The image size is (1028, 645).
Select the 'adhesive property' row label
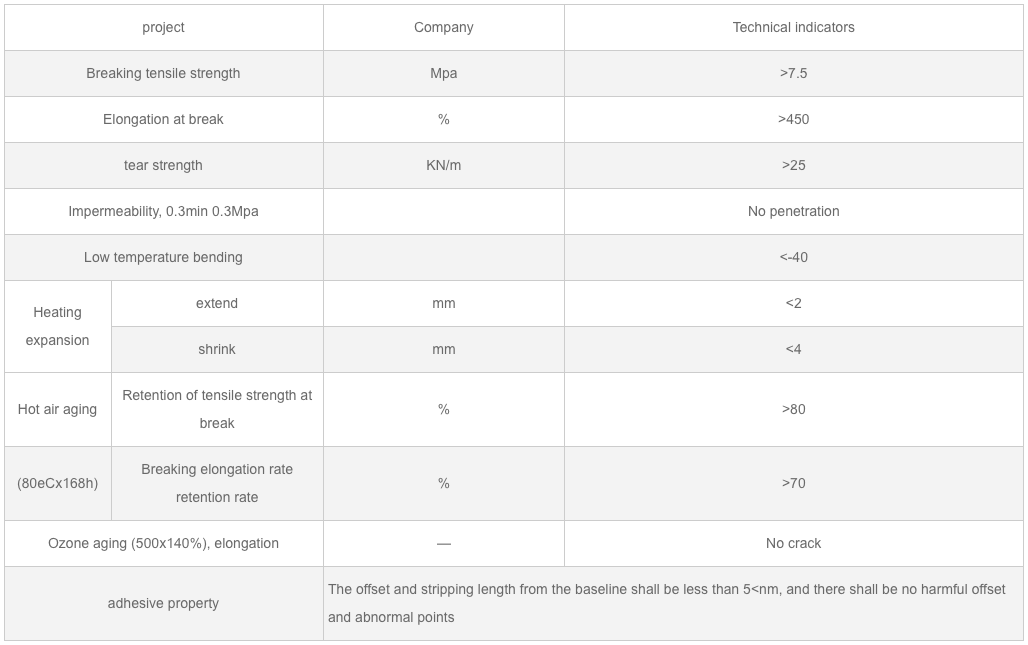pos(163,603)
